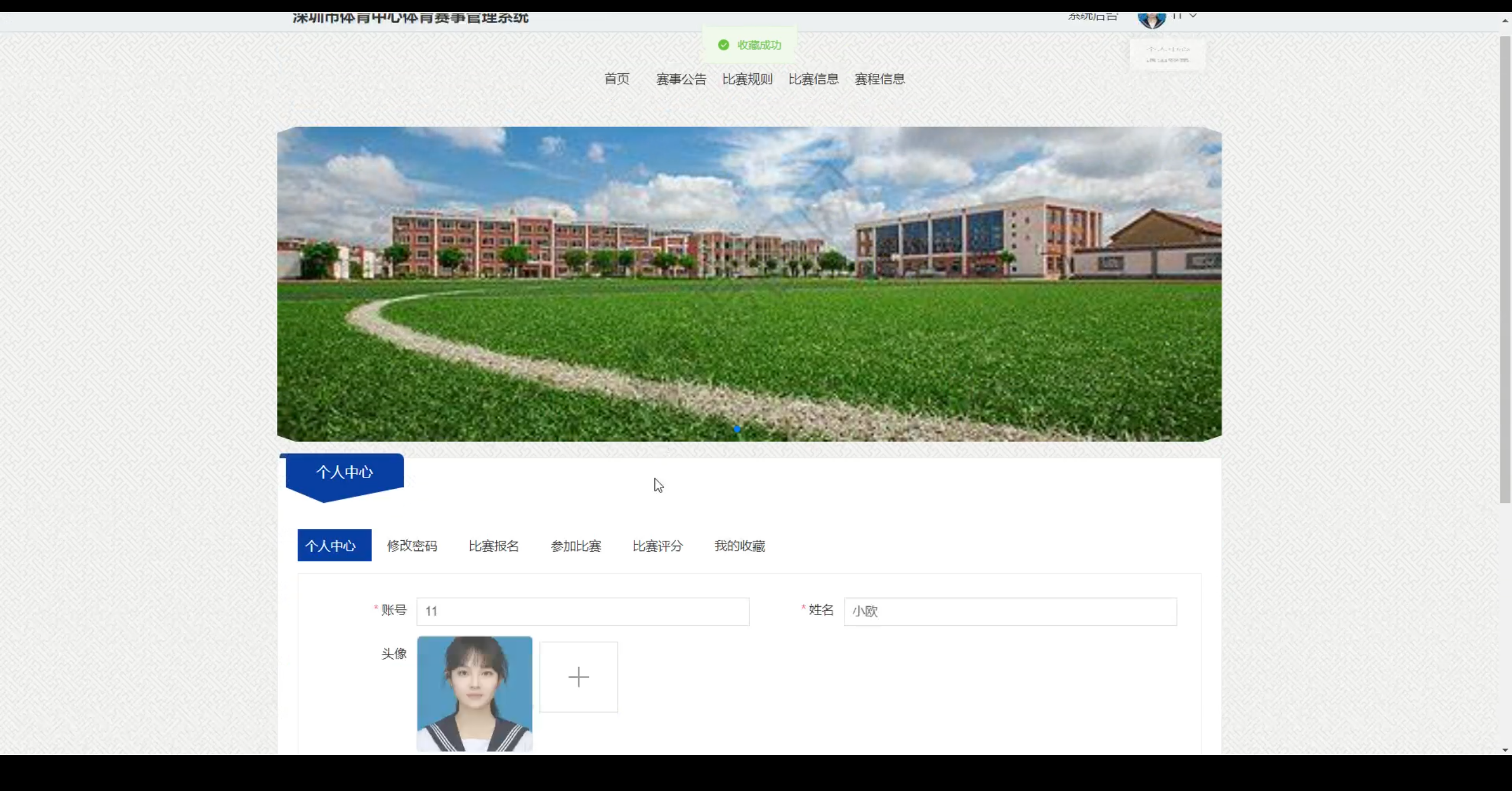This screenshot has height=791, width=1512.
Task: Switch to 我的收藏 tab
Action: coord(739,546)
